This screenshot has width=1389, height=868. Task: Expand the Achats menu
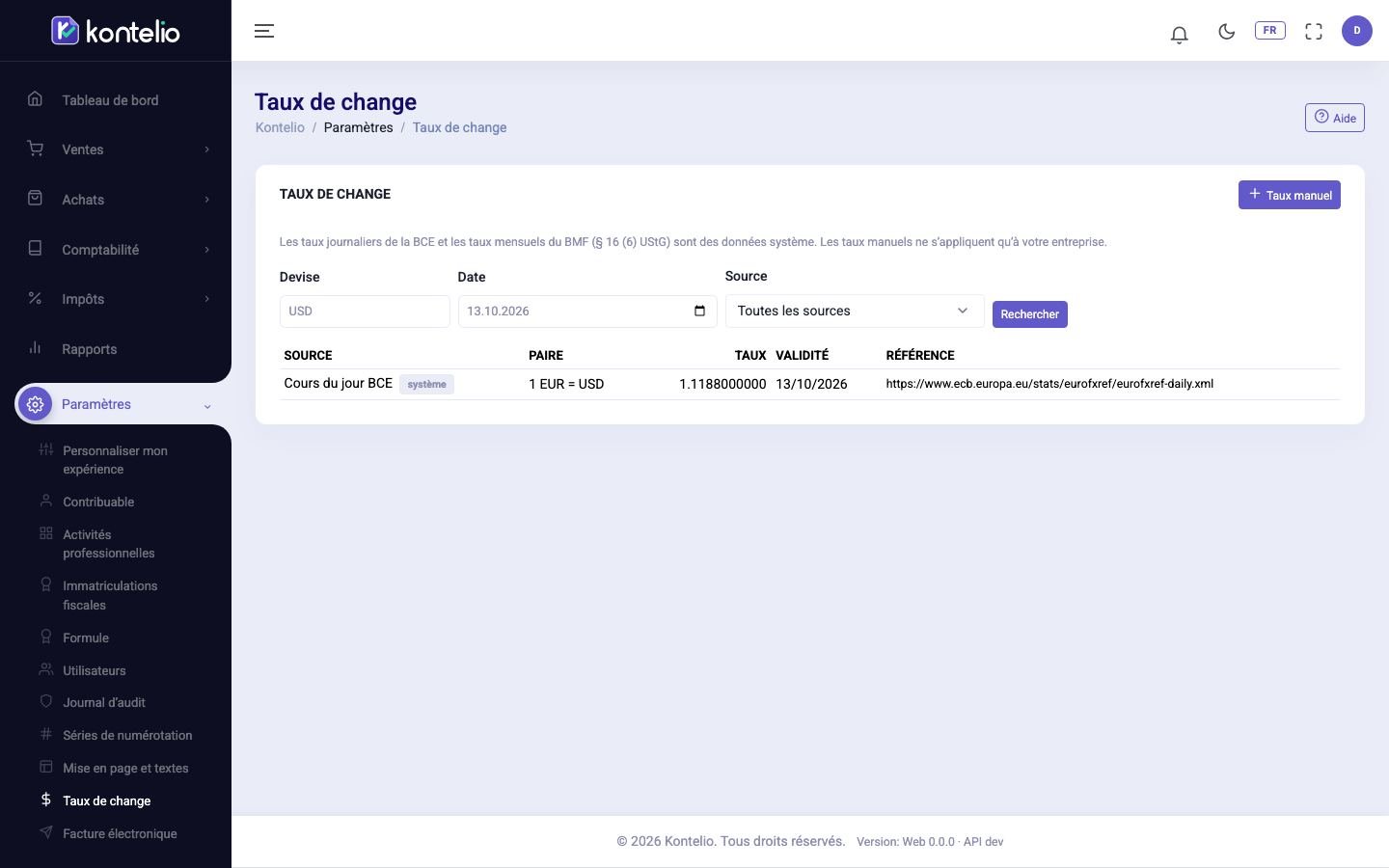click(x=116, y=200)
